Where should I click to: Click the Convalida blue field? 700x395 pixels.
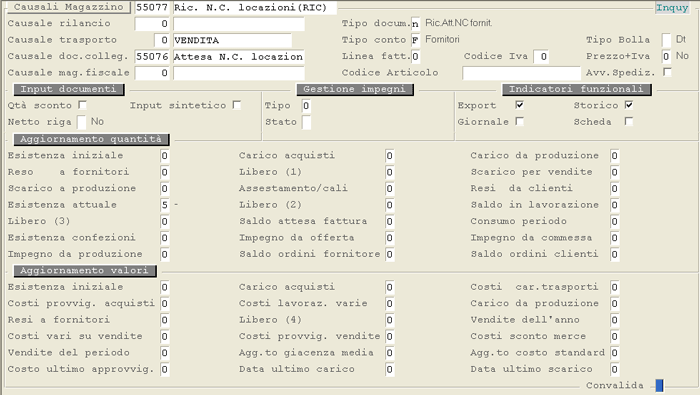tap(659, 385)
